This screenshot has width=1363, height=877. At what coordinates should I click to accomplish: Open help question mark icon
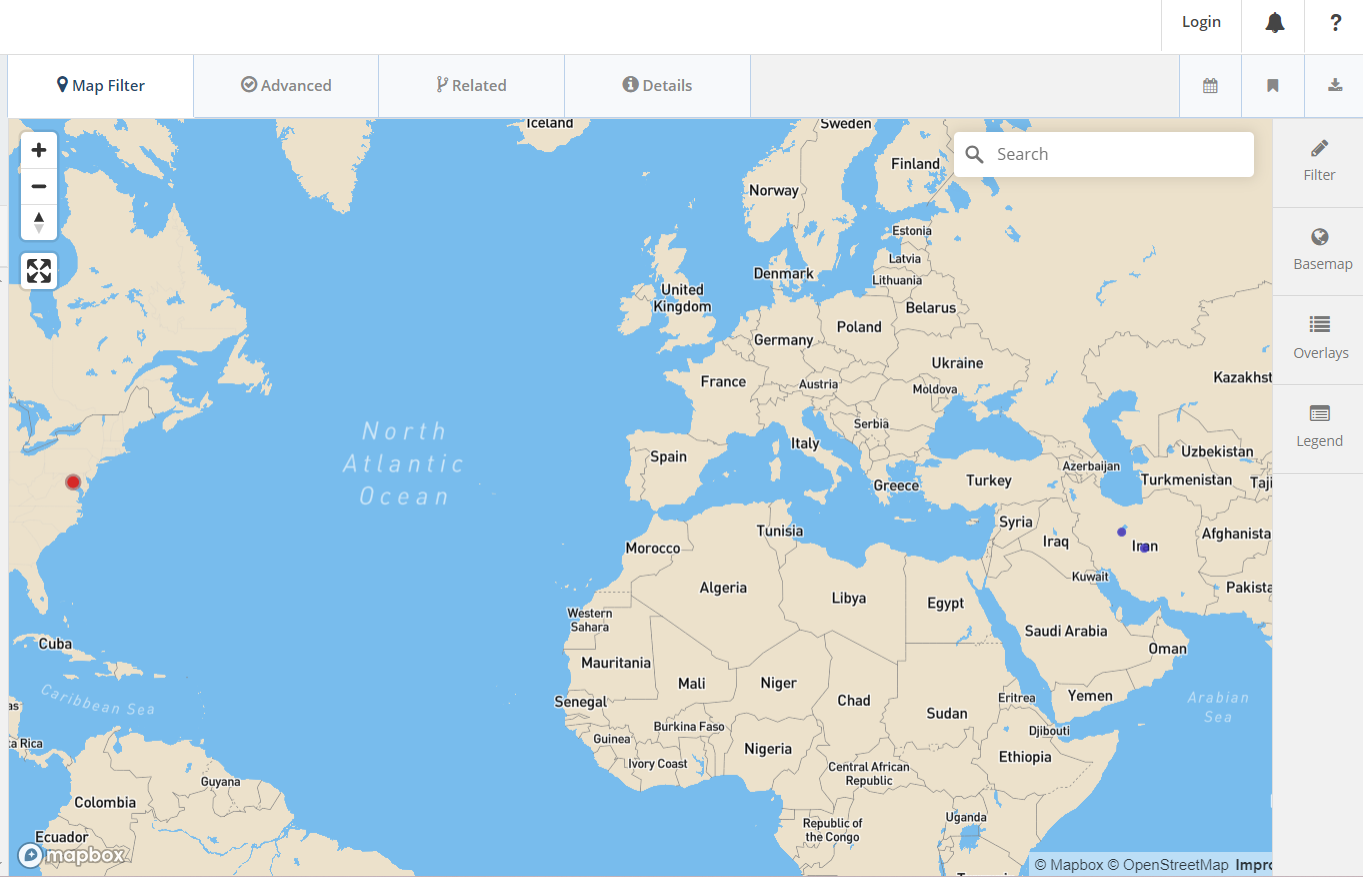(x=1335, y=23)
